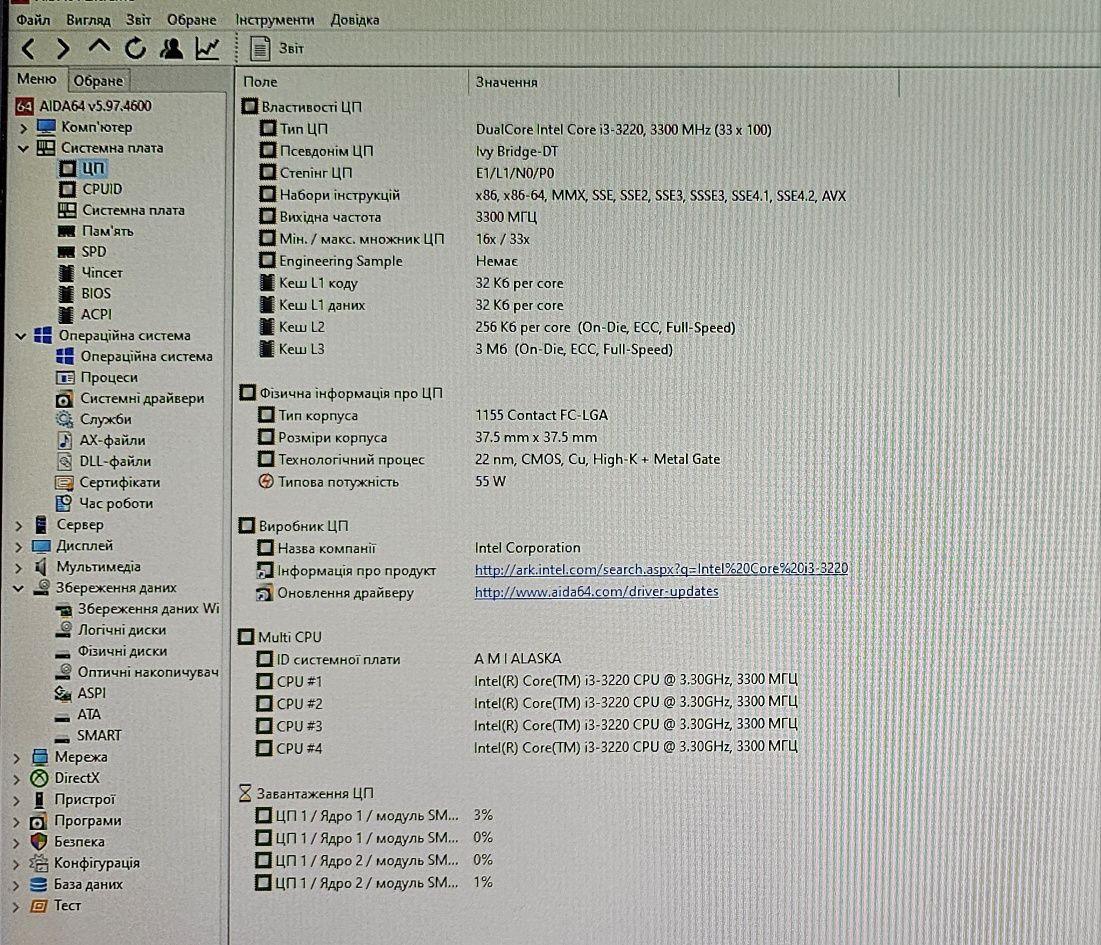Image resolution: width=1101 pixels, height=945 pixels.
Task: Expand the Дисплей tree node
Action: [x=19, y=546]
